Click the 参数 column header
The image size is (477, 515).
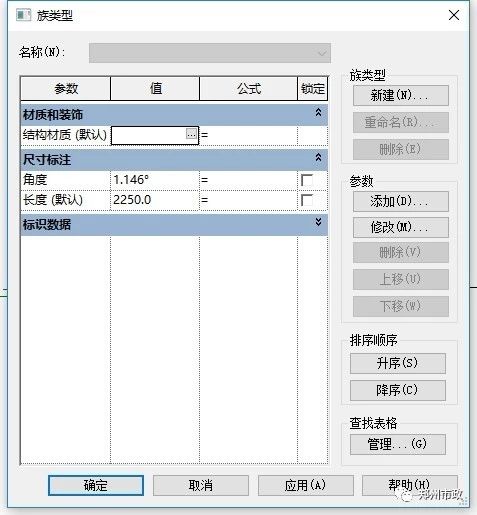pyautogui.click(x=66, y=89)
